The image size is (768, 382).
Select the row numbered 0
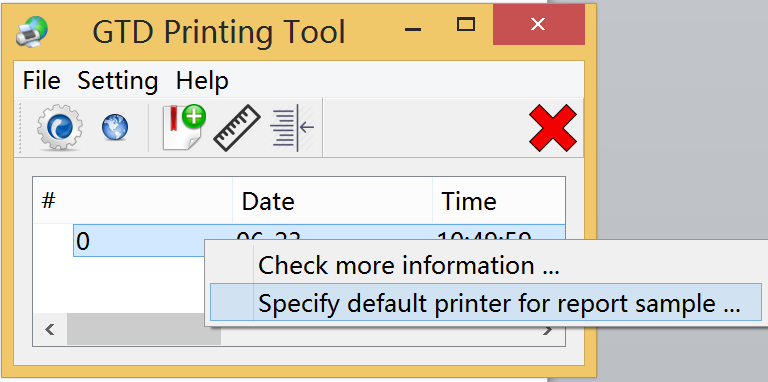click(139, 240)
